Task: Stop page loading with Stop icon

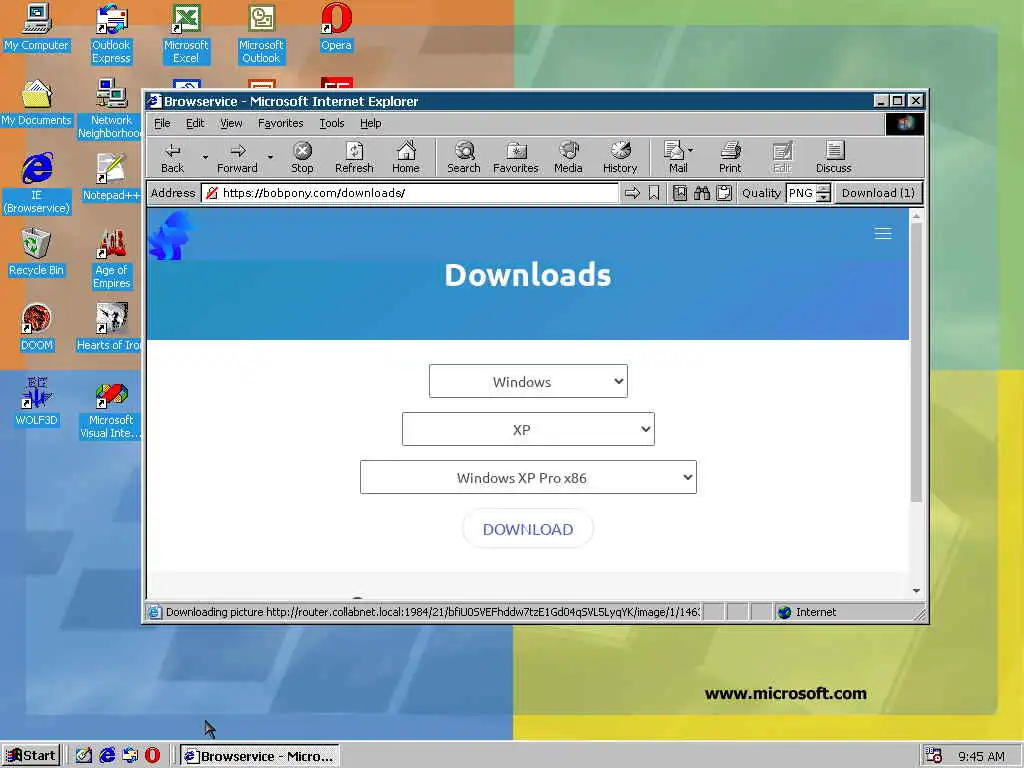Action: pos(302,158)
